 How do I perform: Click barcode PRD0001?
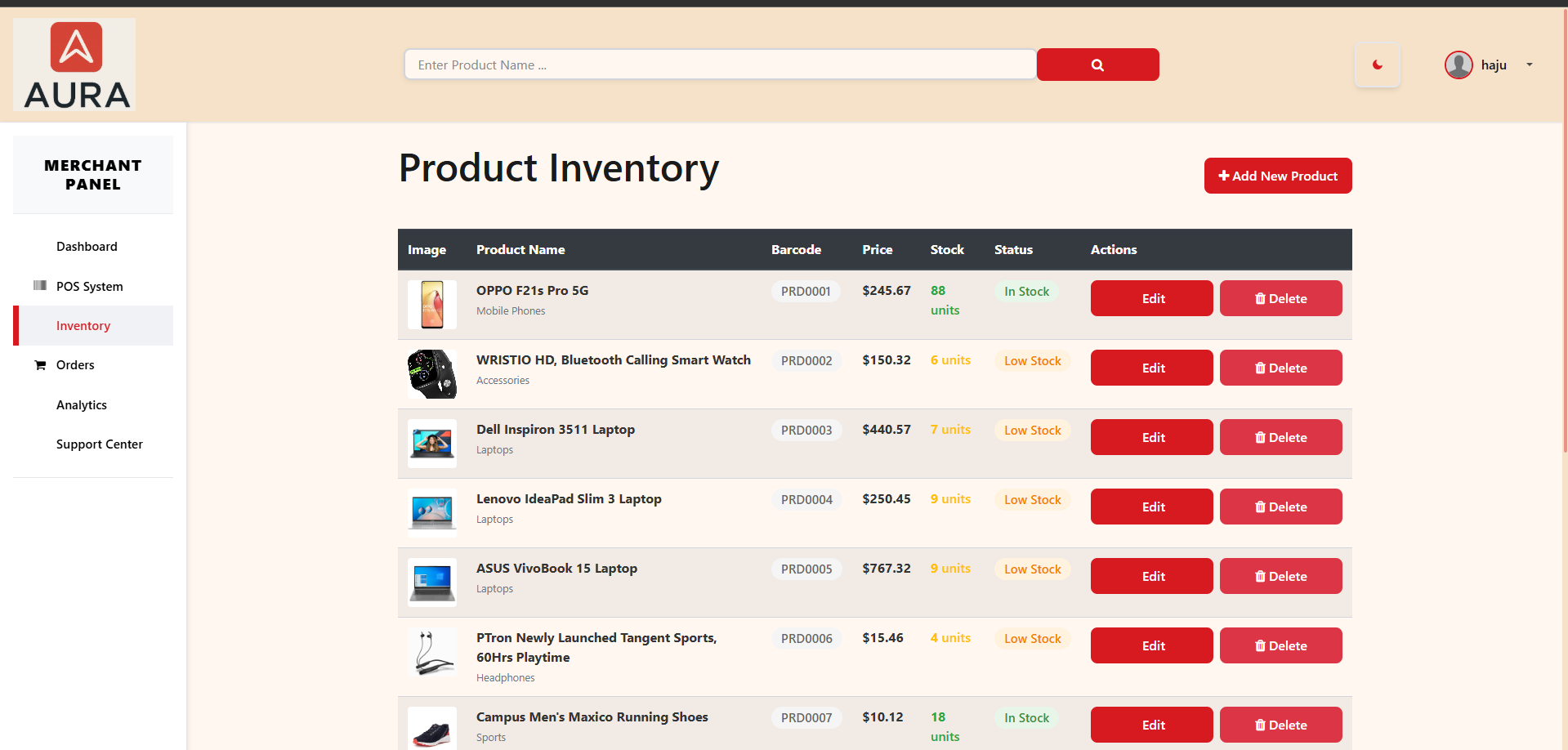[x=806, y=292]
